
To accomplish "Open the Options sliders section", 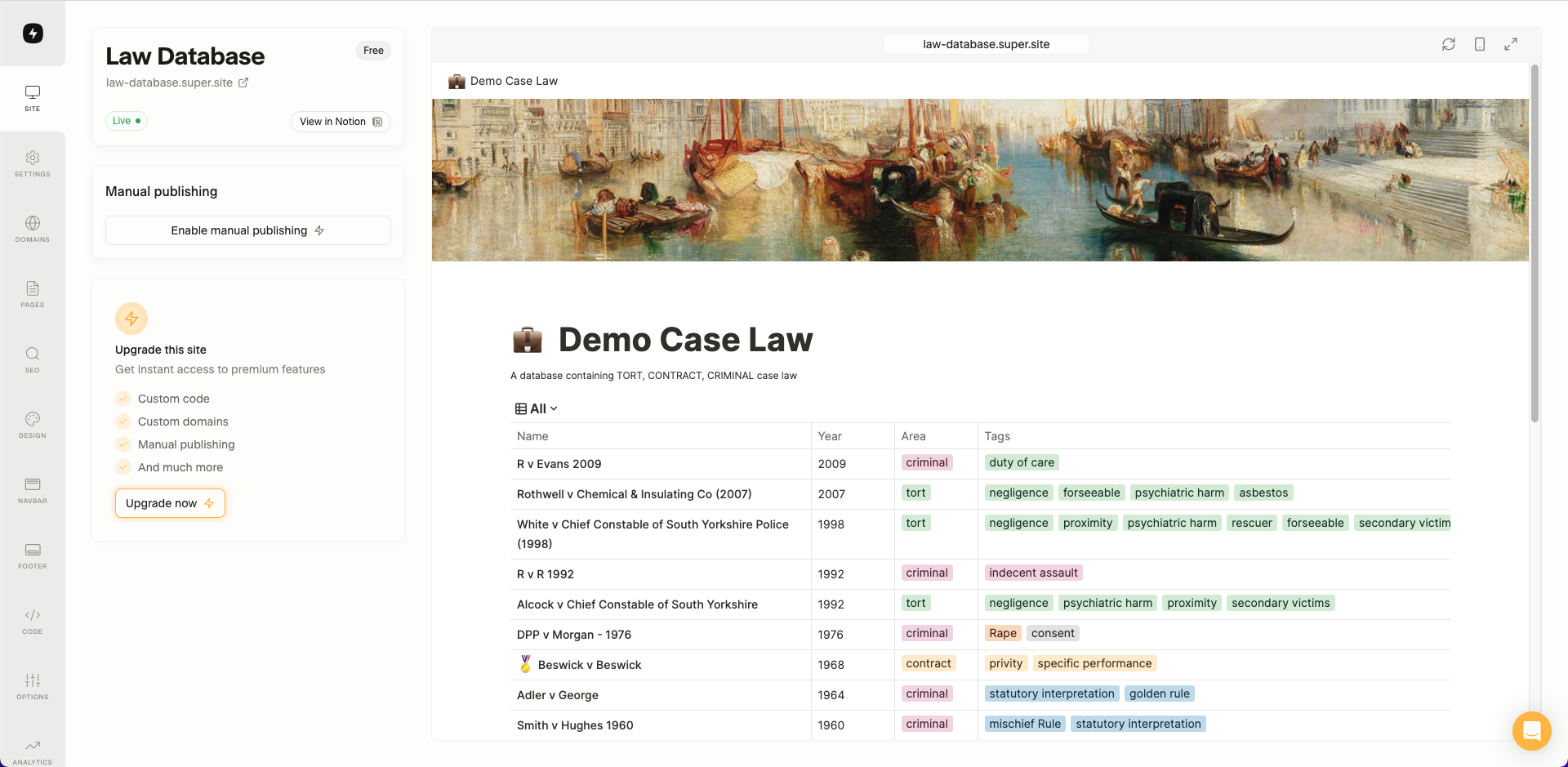I will (33, 686).
